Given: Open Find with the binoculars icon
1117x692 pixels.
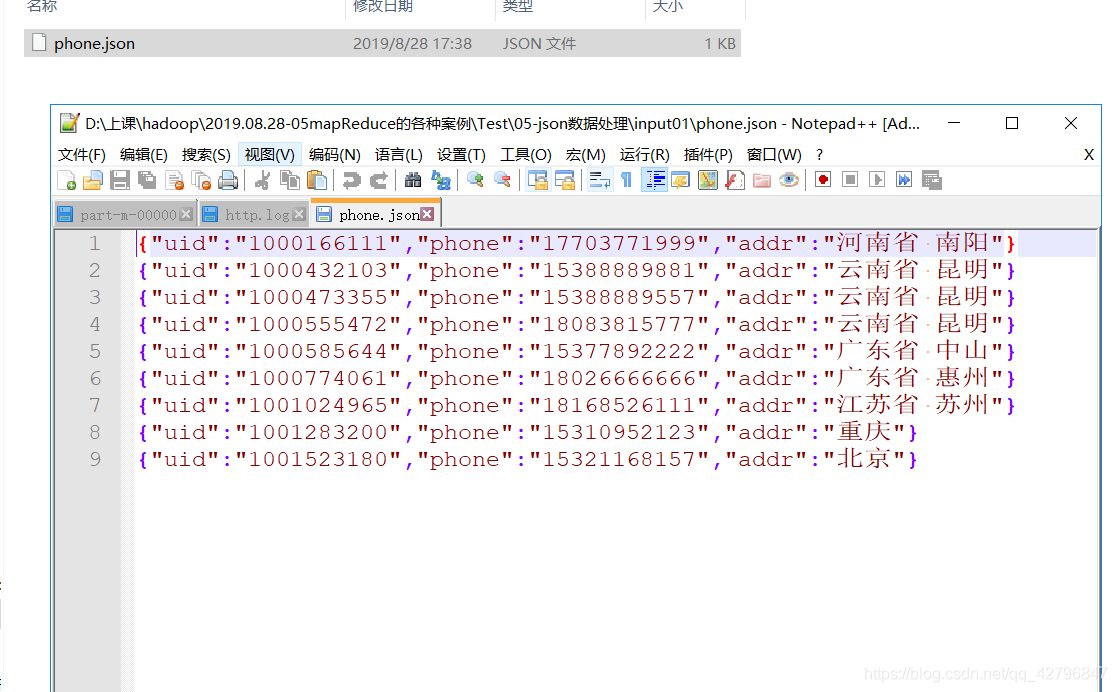Looking at the screenshot, I should (x=412, y=180).
